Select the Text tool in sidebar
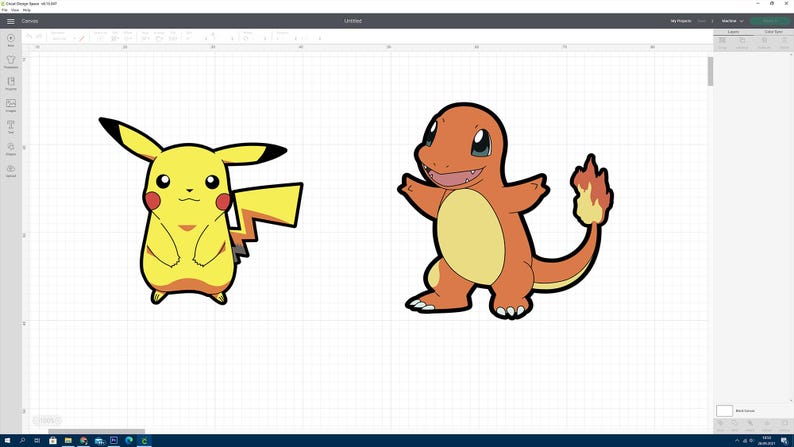This screenshot has width=794, height=447. pyautogui.click(x=11, y=127)
